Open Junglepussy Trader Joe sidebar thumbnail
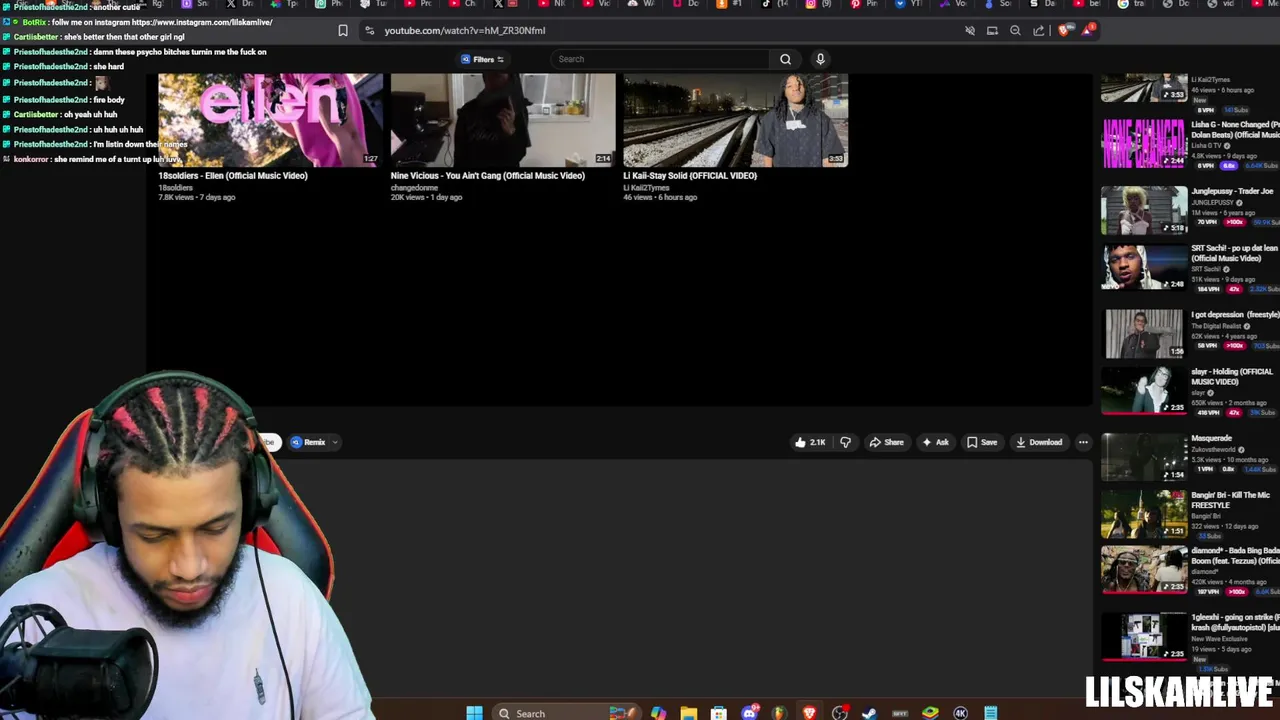The height and width of the screenshot is (720, 1280). point(1144,209)
